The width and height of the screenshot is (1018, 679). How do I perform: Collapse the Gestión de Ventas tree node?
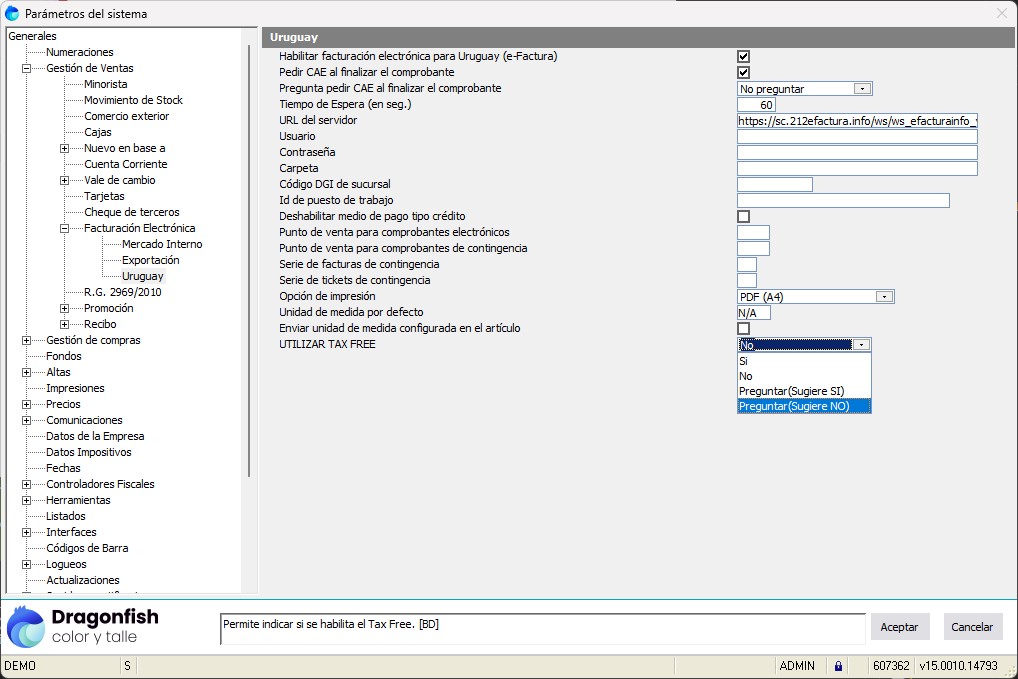[x=26, y=69]
